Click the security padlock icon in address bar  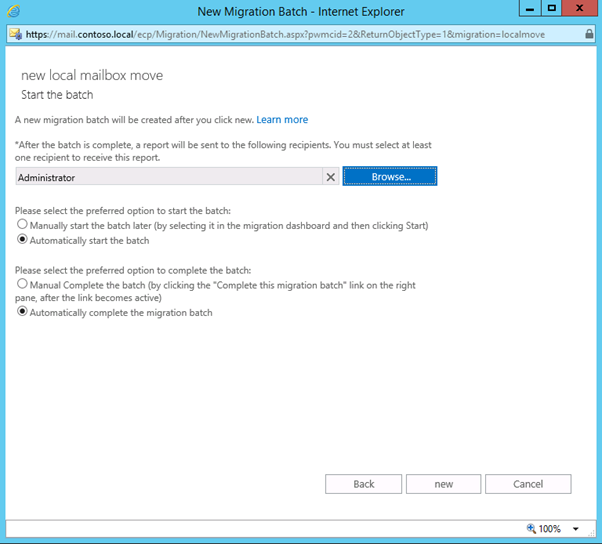point(589,34)
